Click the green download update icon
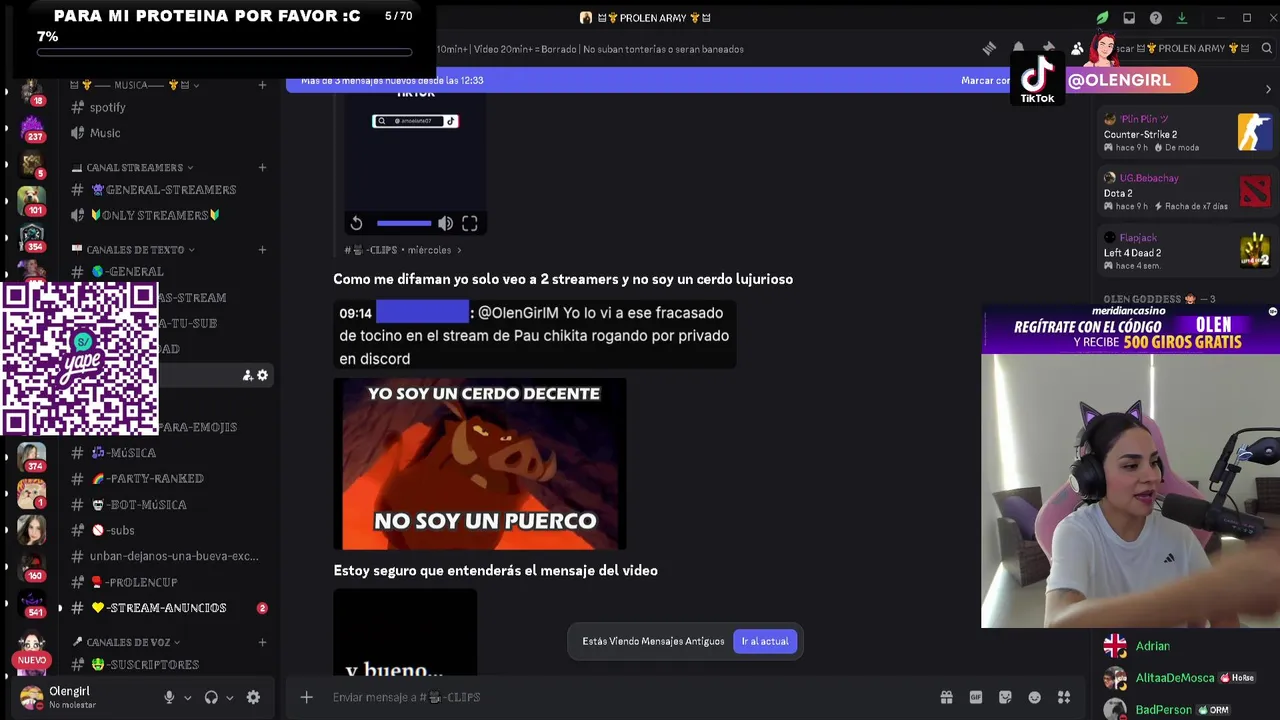The width and height of the screenshot is (1280, 720). coord(1181,18)
